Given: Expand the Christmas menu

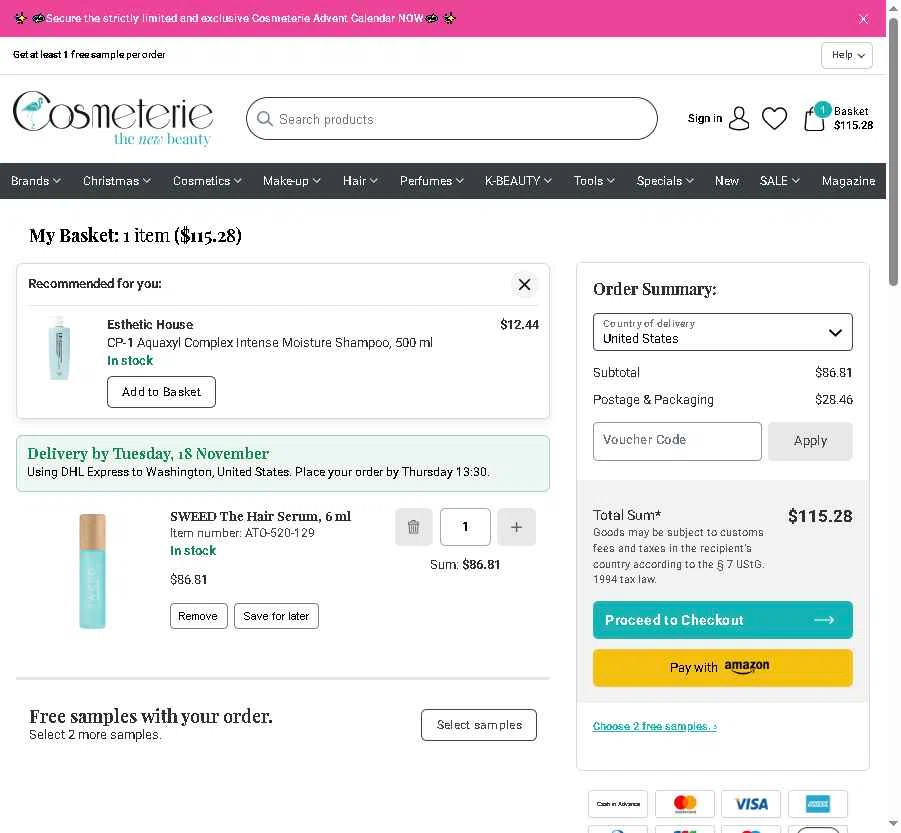Looking at the screenshot, I should (117, 181).
